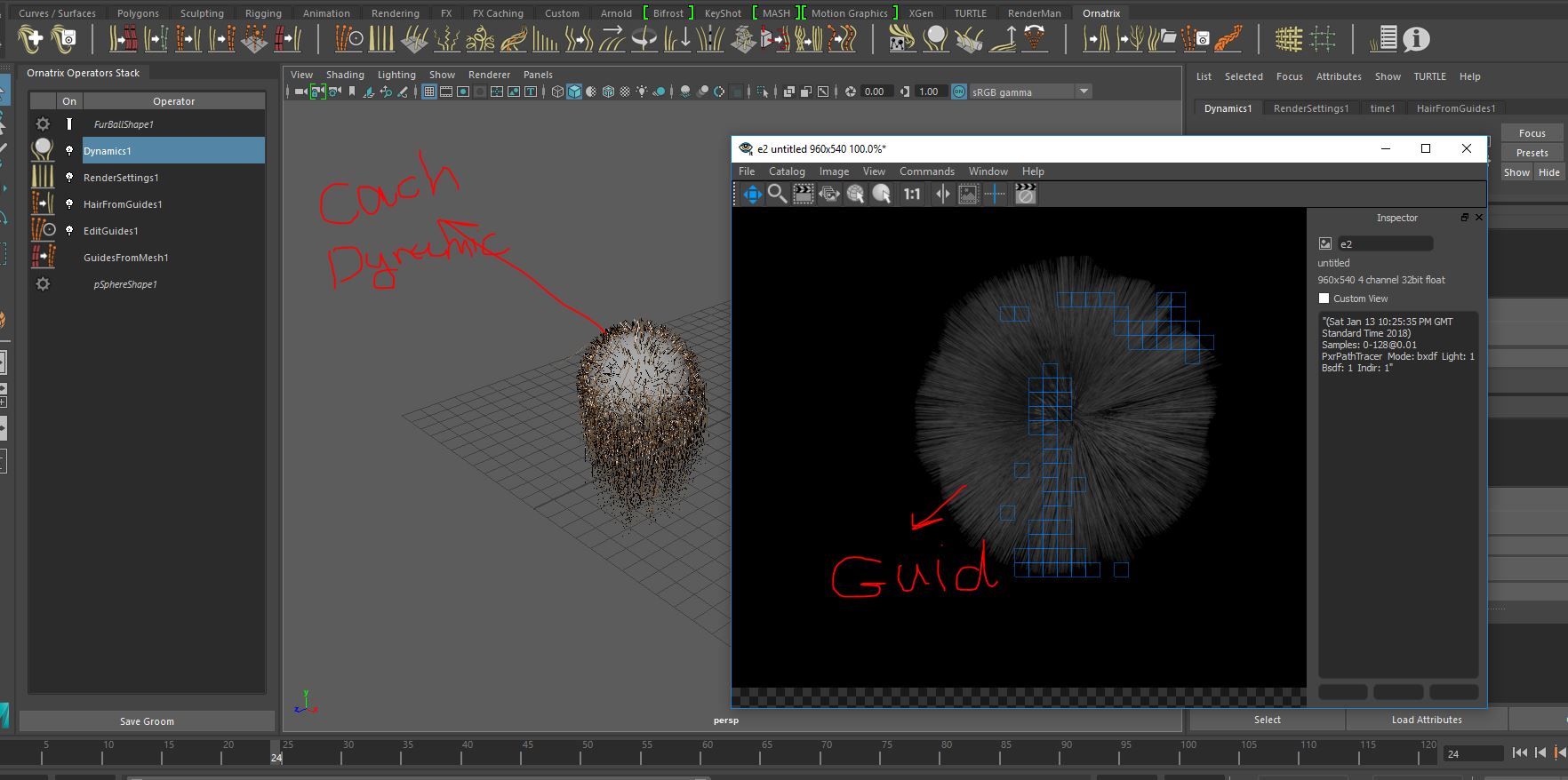Click the Dynamics1 operator icon in stack
The height and width of the screenshot is (780, 1568).
pos(43,150)
